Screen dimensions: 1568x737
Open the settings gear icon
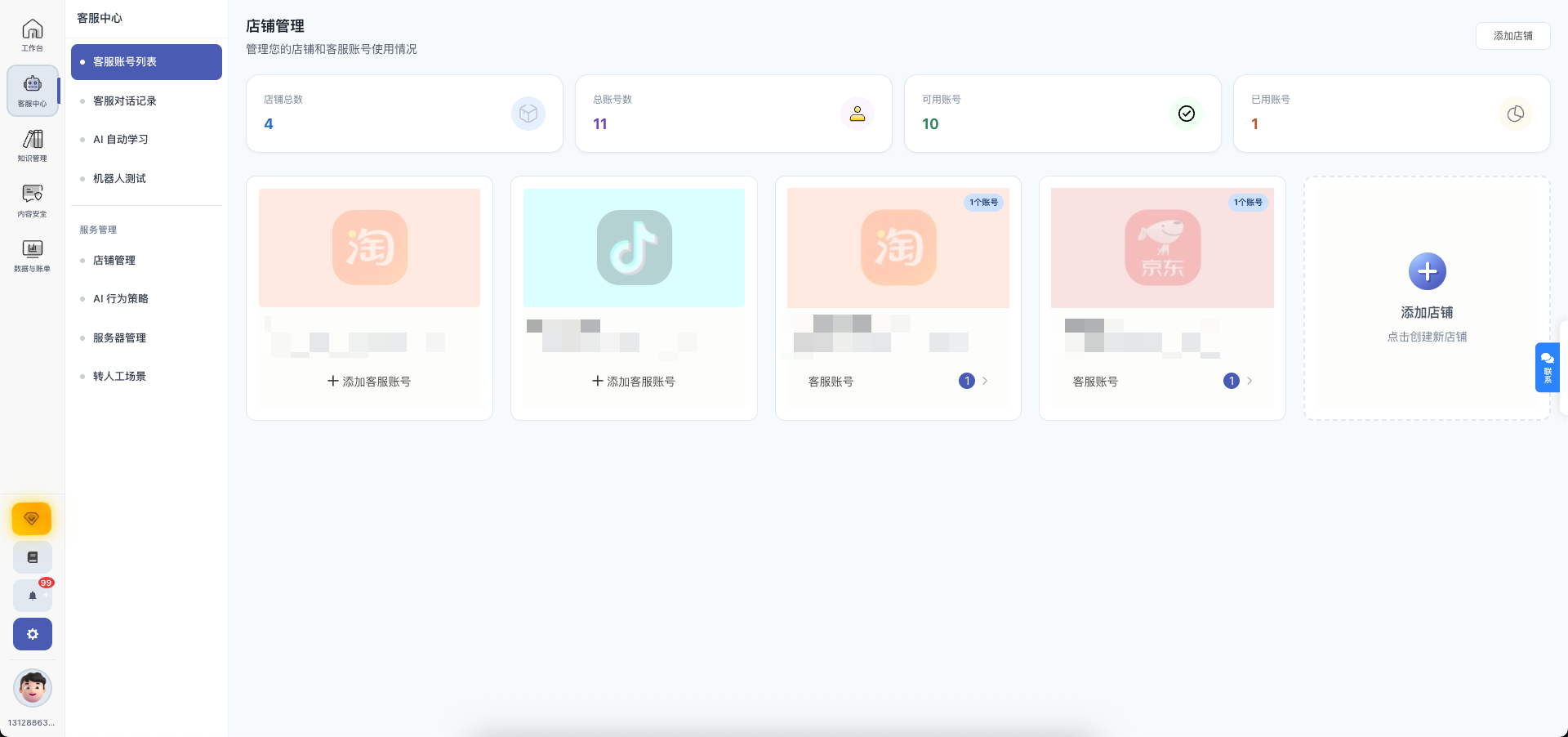pyautogui.click(x=32, y=634)
